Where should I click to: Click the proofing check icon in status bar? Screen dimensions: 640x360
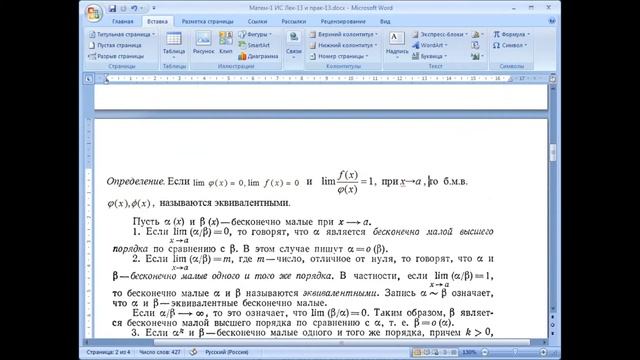pyautogui.click(x=193, y=352)
